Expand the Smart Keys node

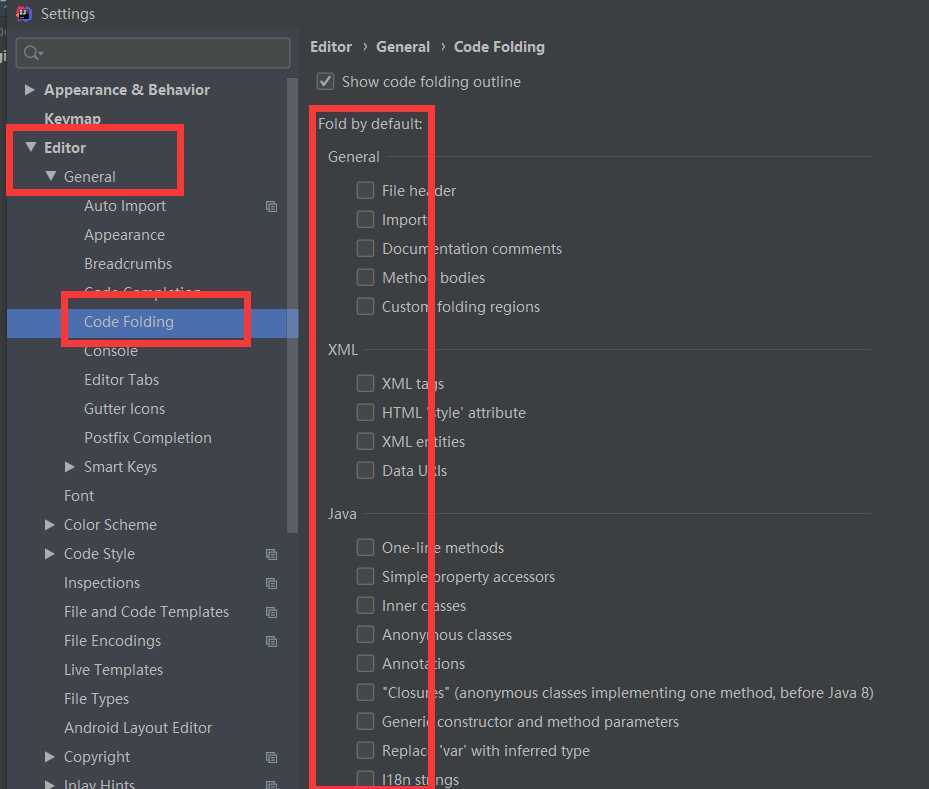coord(70,467)
